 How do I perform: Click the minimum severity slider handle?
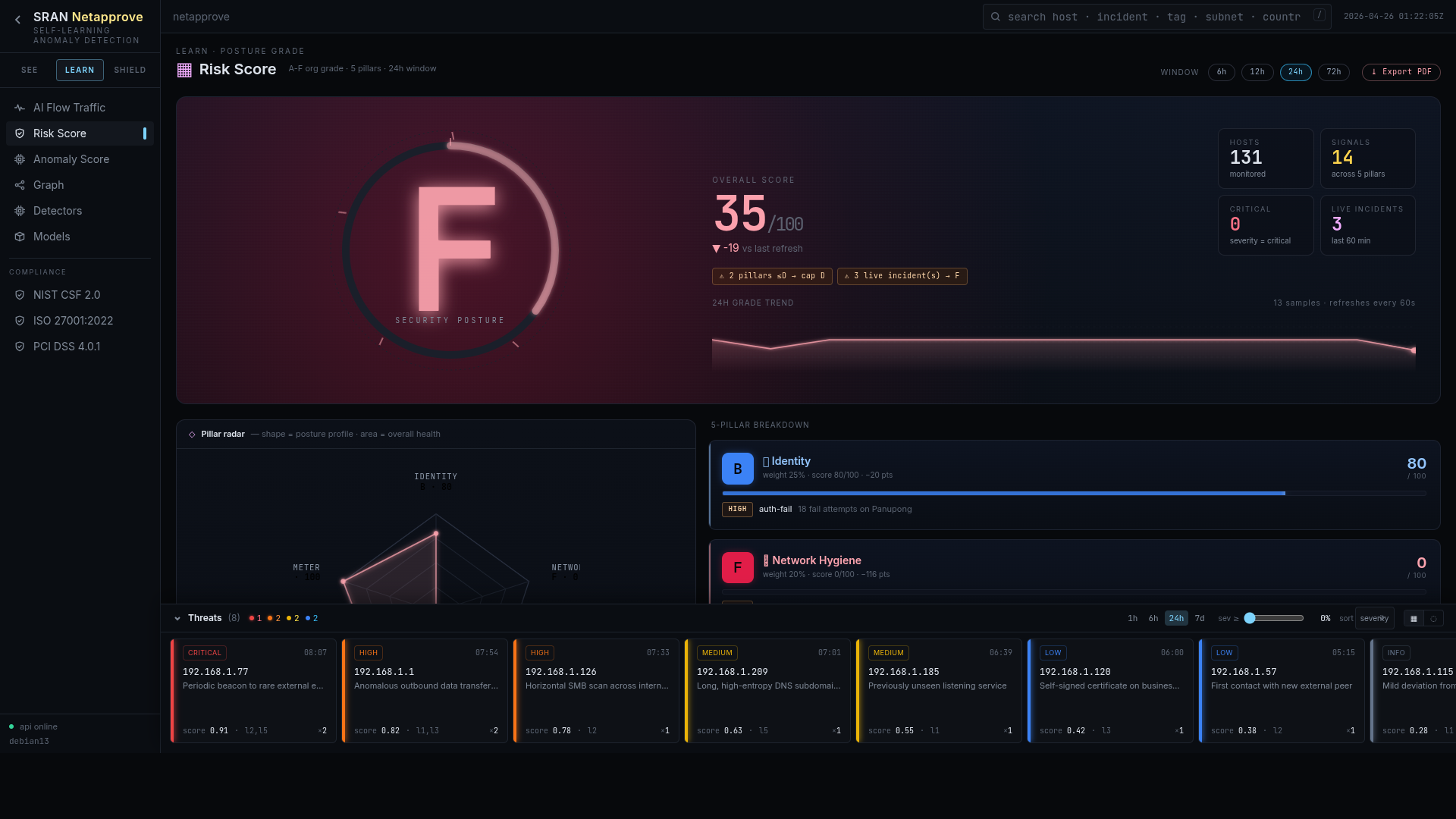click(x=1250, y=619)
